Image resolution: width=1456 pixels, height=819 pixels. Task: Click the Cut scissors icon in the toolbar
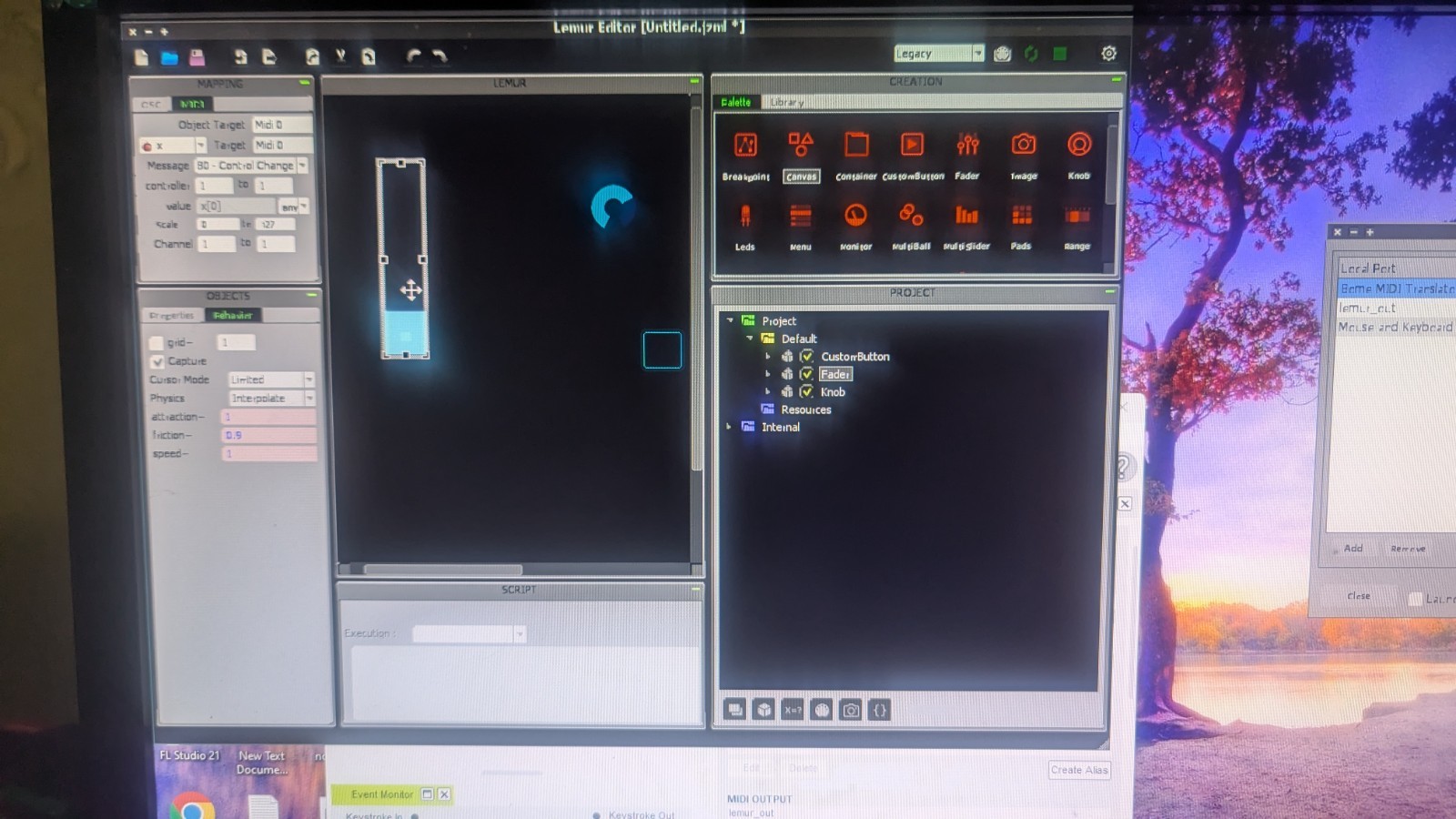coord(340,56)
